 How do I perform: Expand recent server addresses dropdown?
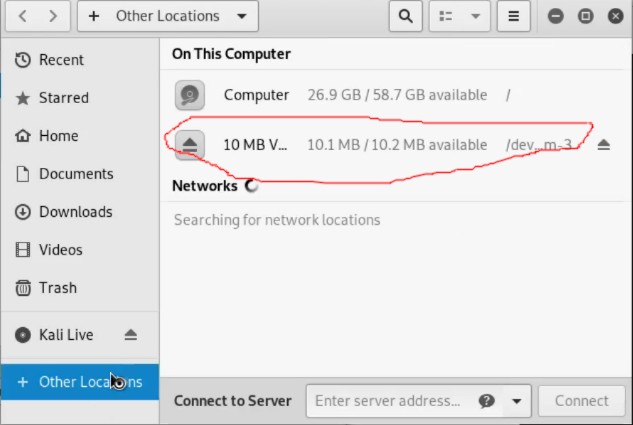point(516,401)
